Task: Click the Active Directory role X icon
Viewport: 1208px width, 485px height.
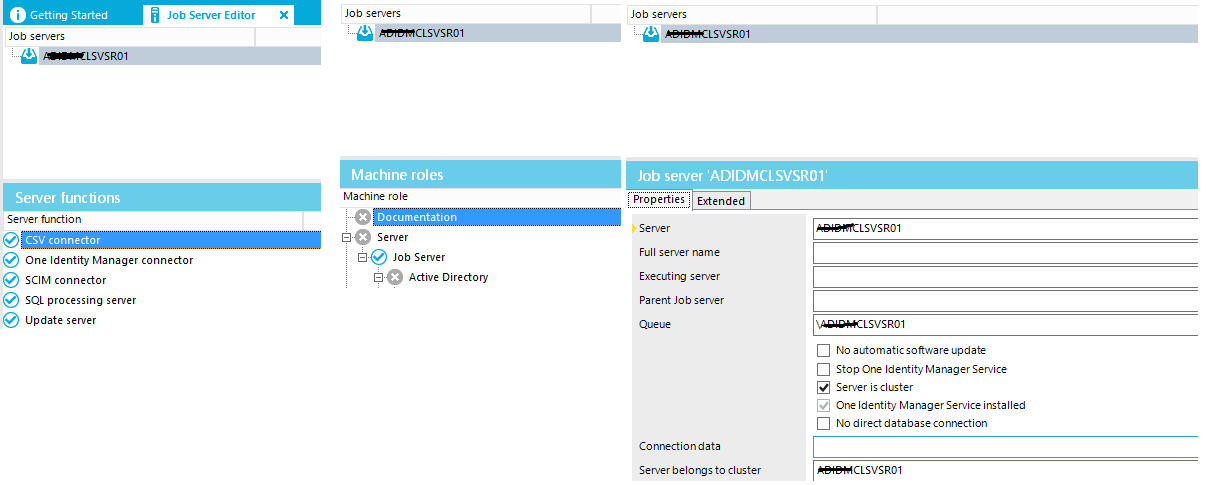Action: pyautogui.click(x=395, y=277)
